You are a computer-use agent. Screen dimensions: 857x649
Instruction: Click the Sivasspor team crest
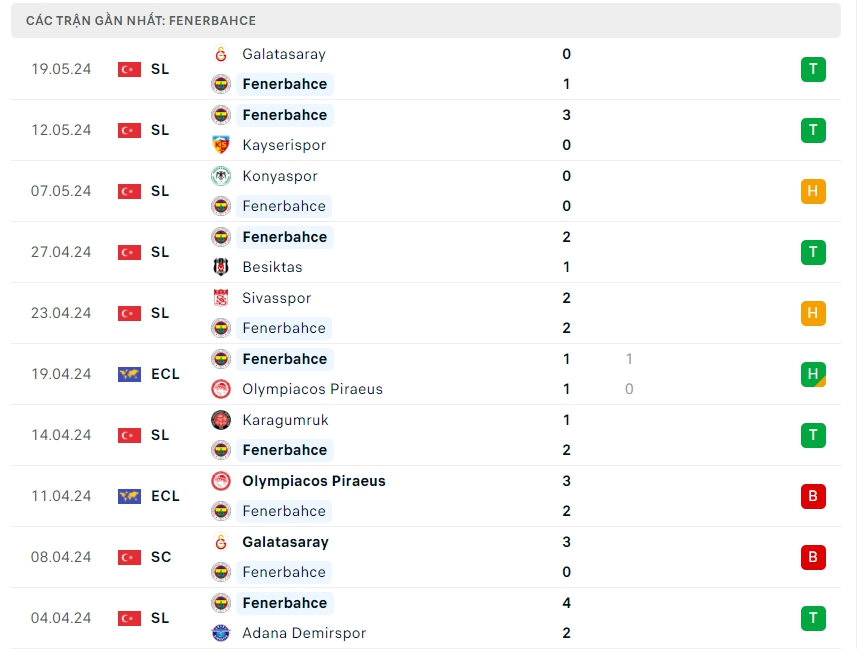[x=221, y=298]
